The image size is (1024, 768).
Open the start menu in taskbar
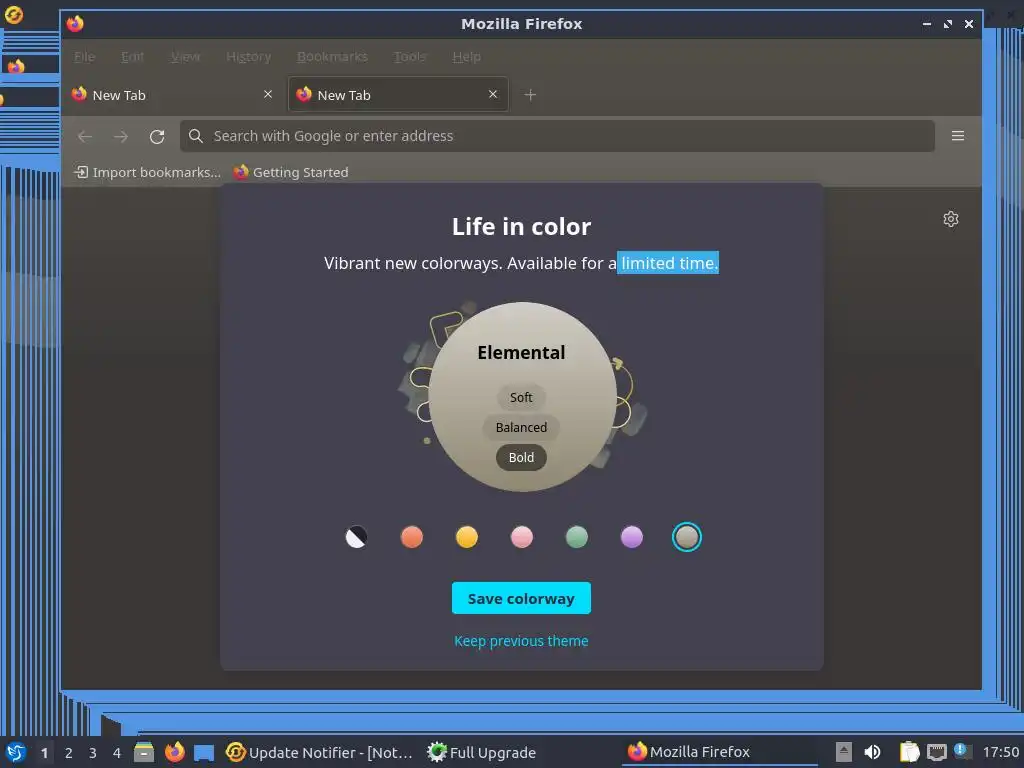15,752
